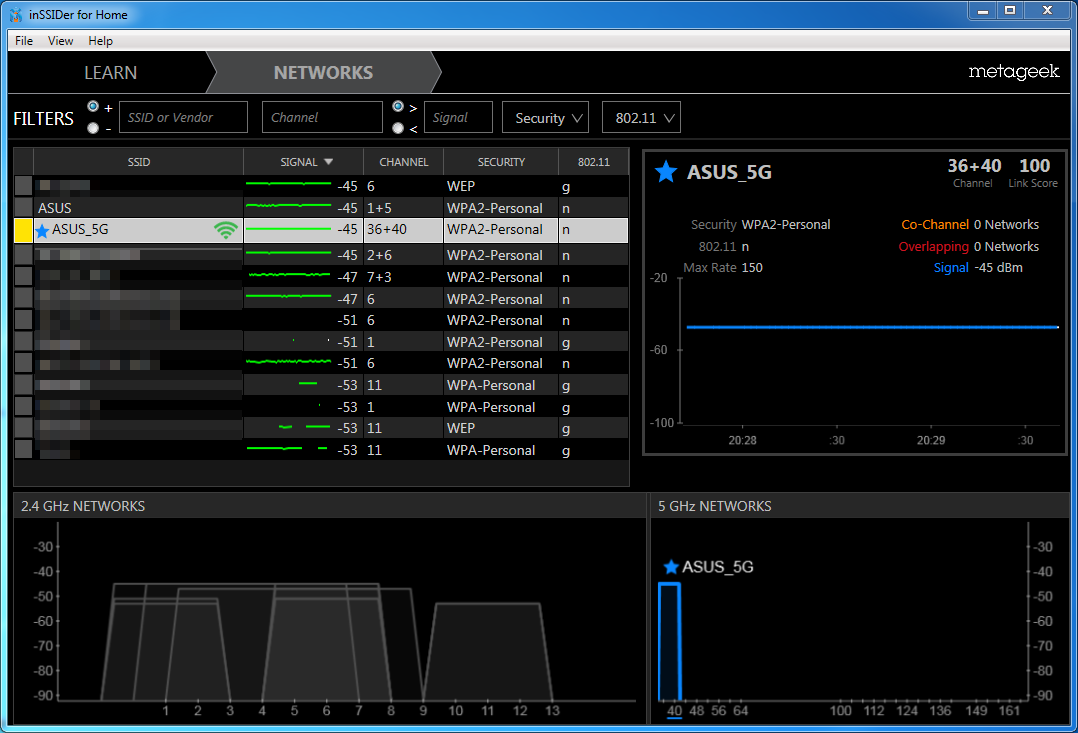1078x733 pixels.
Task: Click the 100 Link Score value
Action: [x=1035, y=166]
